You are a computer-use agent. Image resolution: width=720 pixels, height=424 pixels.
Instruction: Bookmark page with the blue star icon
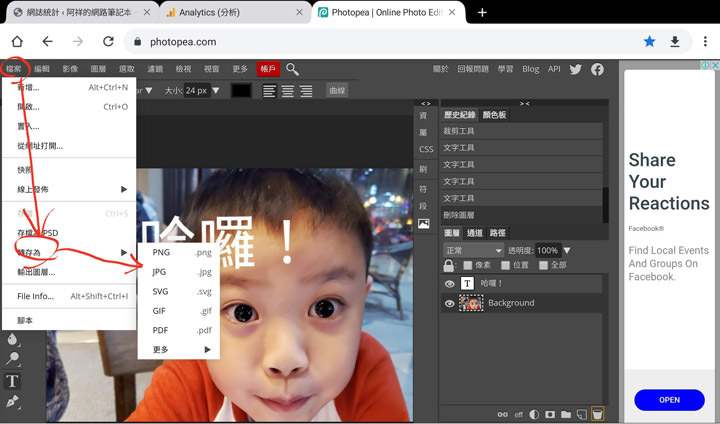649,42
